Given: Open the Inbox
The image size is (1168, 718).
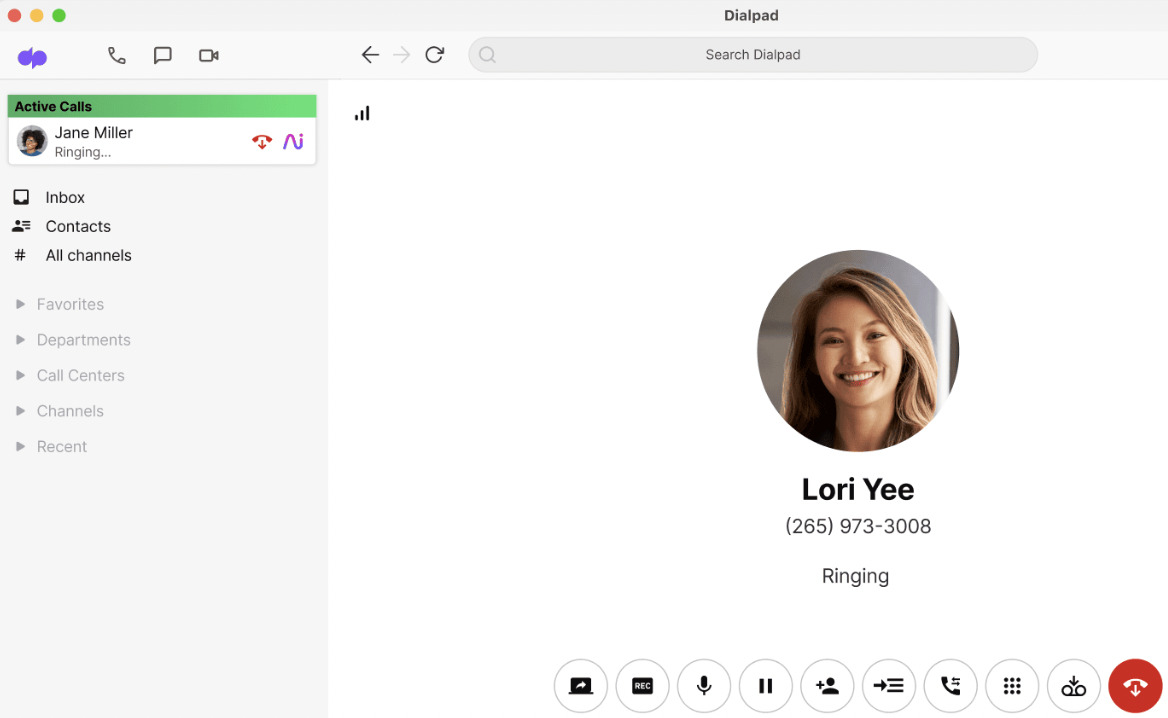Looking at the screenshot, I should click(x=65, y=197).
